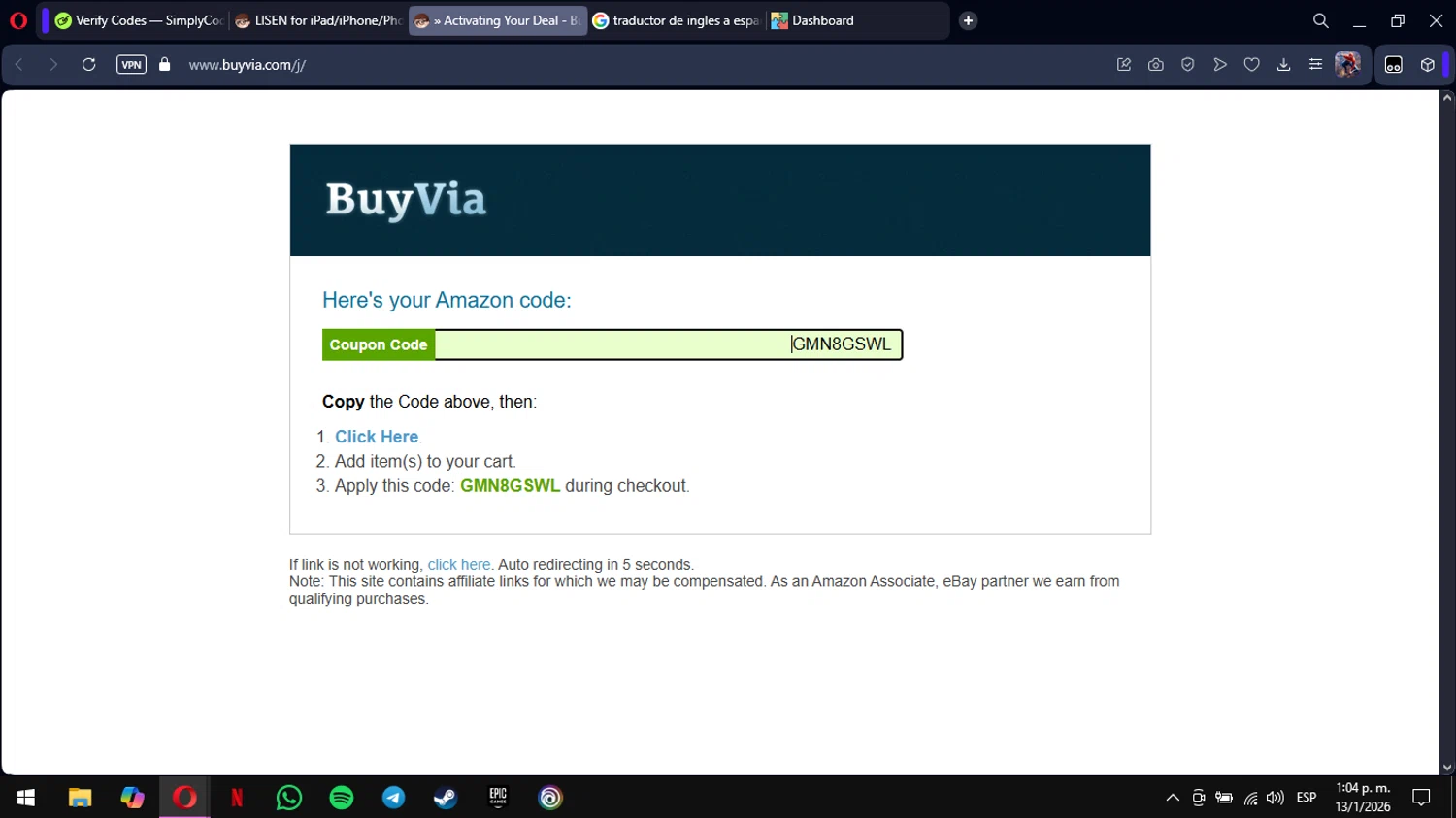Click the Opera logo menu button
The image size is (1456, 818).
point(18,20)
